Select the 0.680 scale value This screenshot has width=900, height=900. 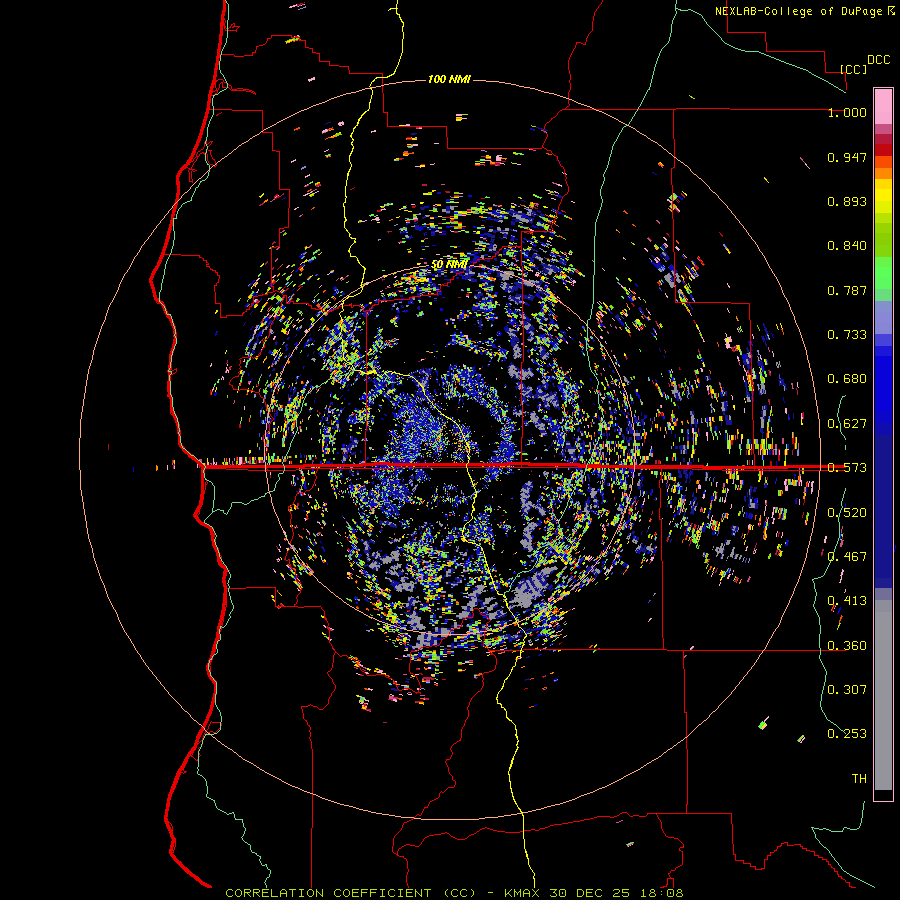point(847,379)
